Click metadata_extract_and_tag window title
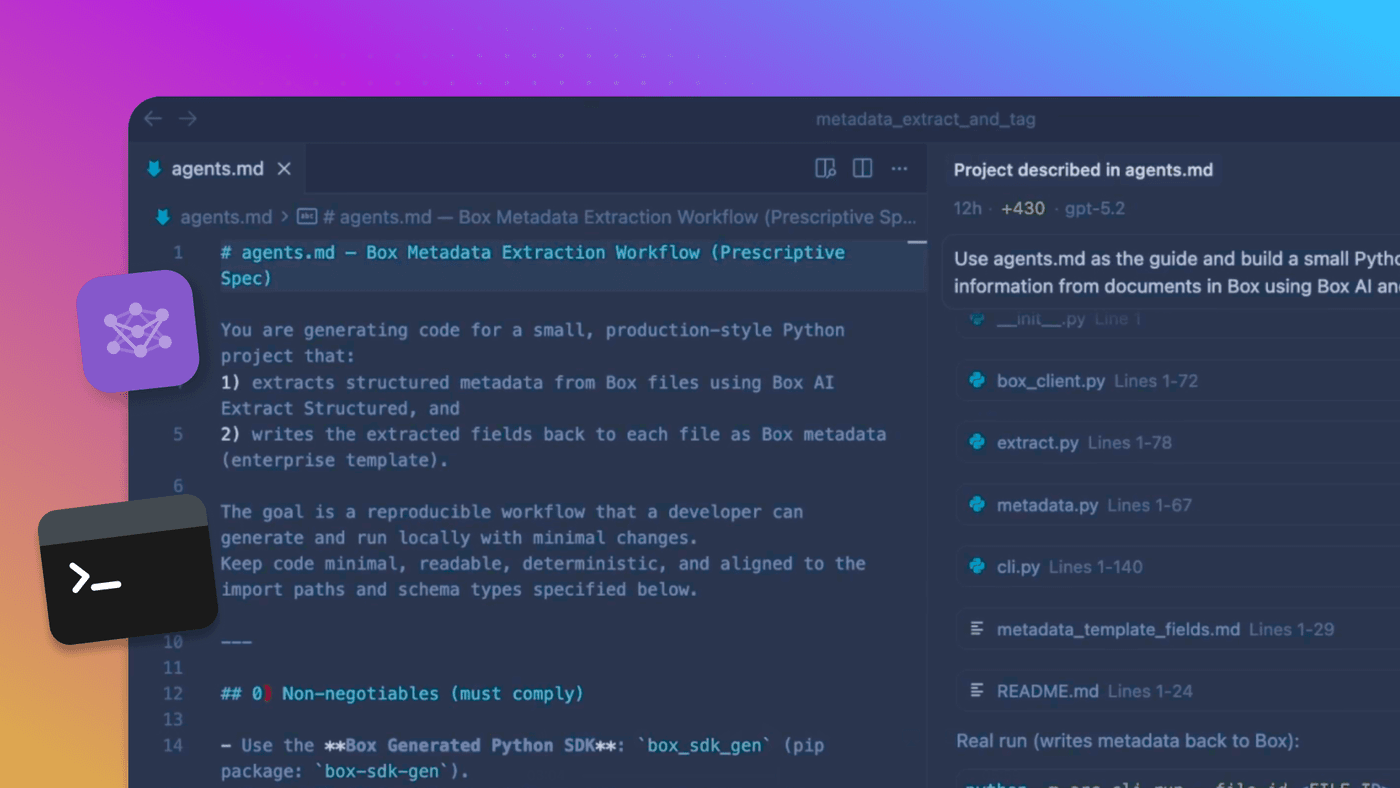This screenshot has height=788, width=1400. coord(925,120)
